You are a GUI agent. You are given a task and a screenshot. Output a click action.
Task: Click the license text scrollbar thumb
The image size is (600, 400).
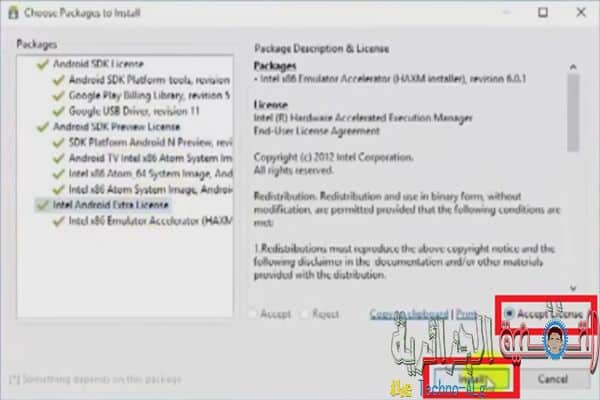(x=573, y=113)
